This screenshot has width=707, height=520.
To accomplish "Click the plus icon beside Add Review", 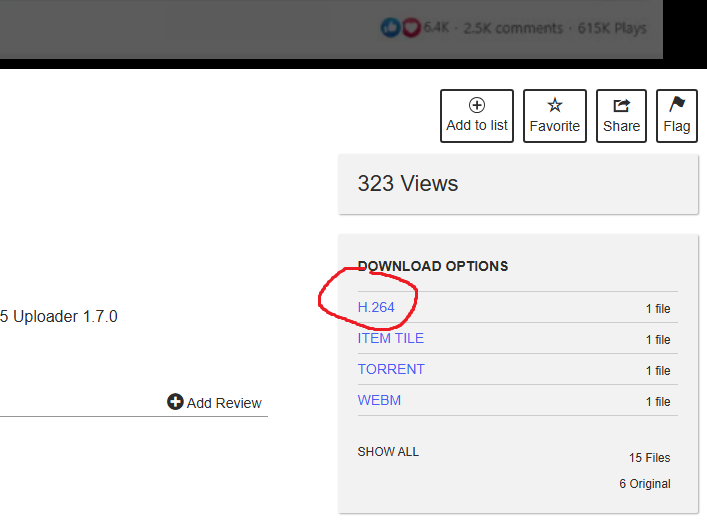I will pyautogui.click(x=175, y=401).
